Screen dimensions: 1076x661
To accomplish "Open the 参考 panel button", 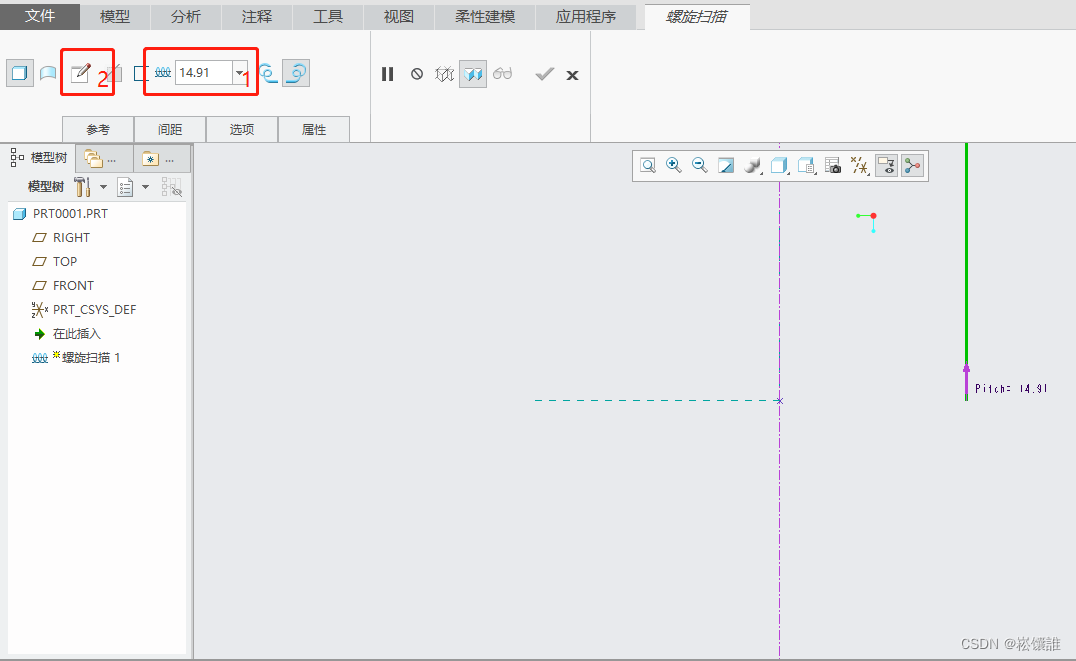I will click(97, 130).
